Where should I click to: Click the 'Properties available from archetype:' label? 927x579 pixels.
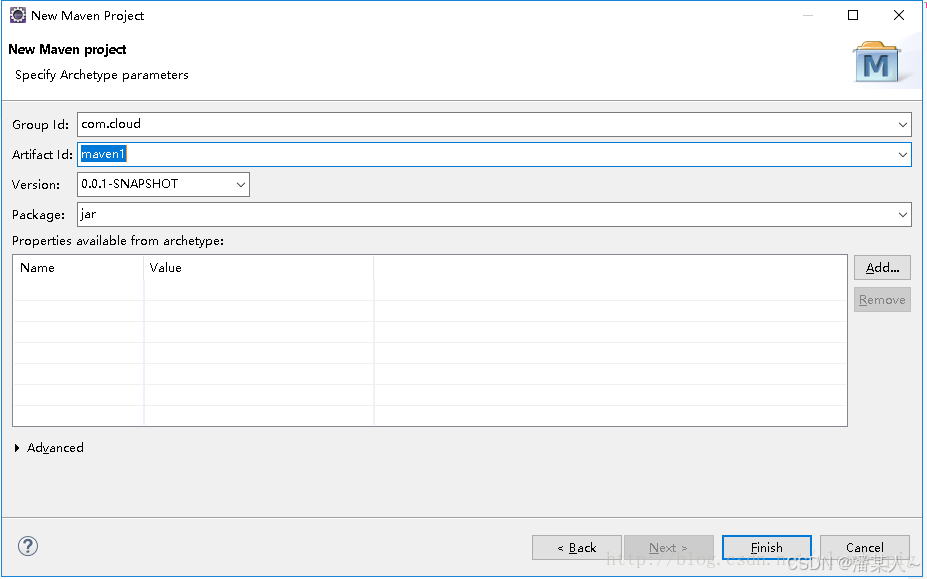coord(118,241)
